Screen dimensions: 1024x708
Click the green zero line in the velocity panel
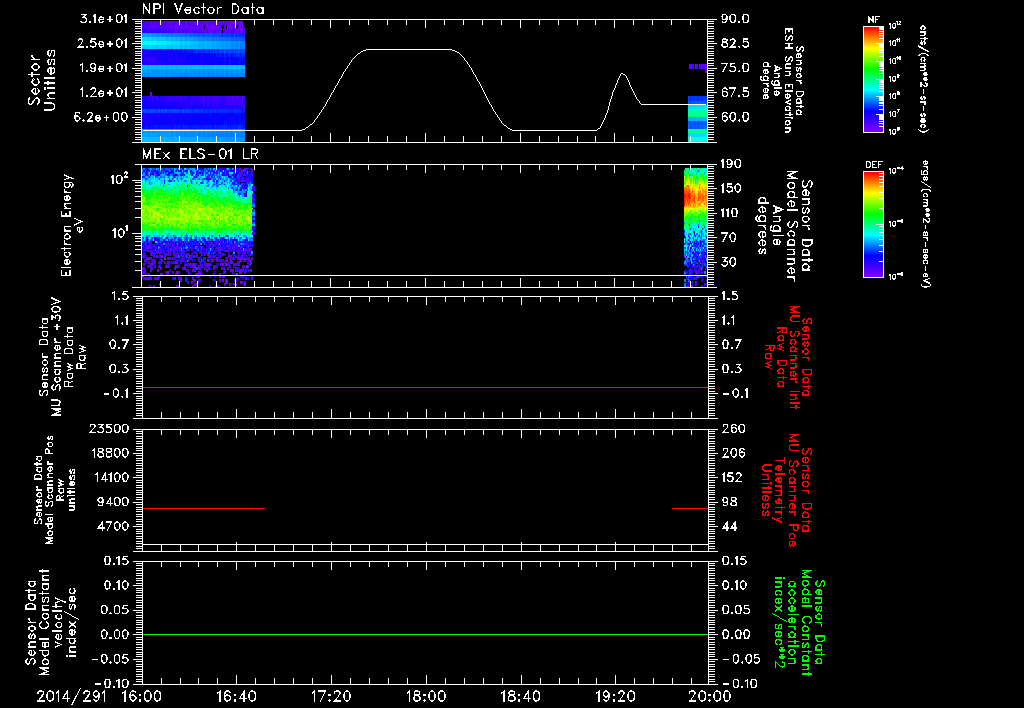click(x=425, y=634)
